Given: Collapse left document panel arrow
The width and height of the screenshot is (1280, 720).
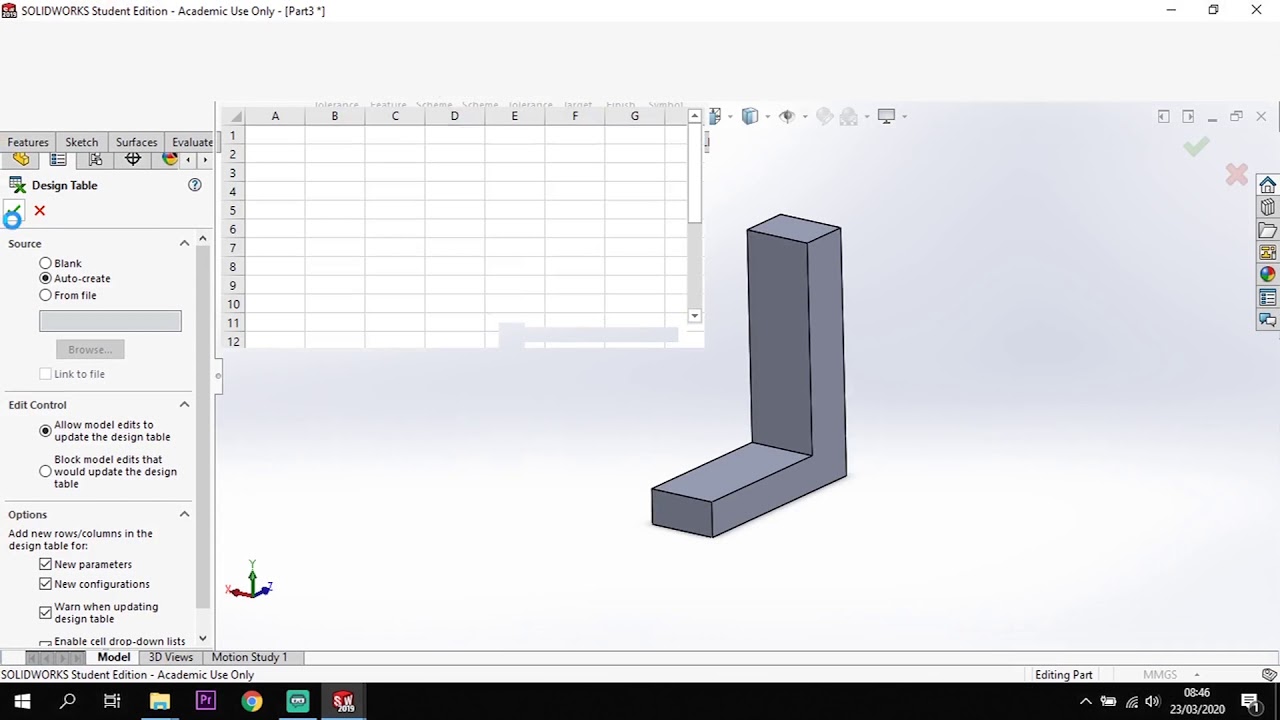Looking at the screenshot, I should (x=1163, y=117).
